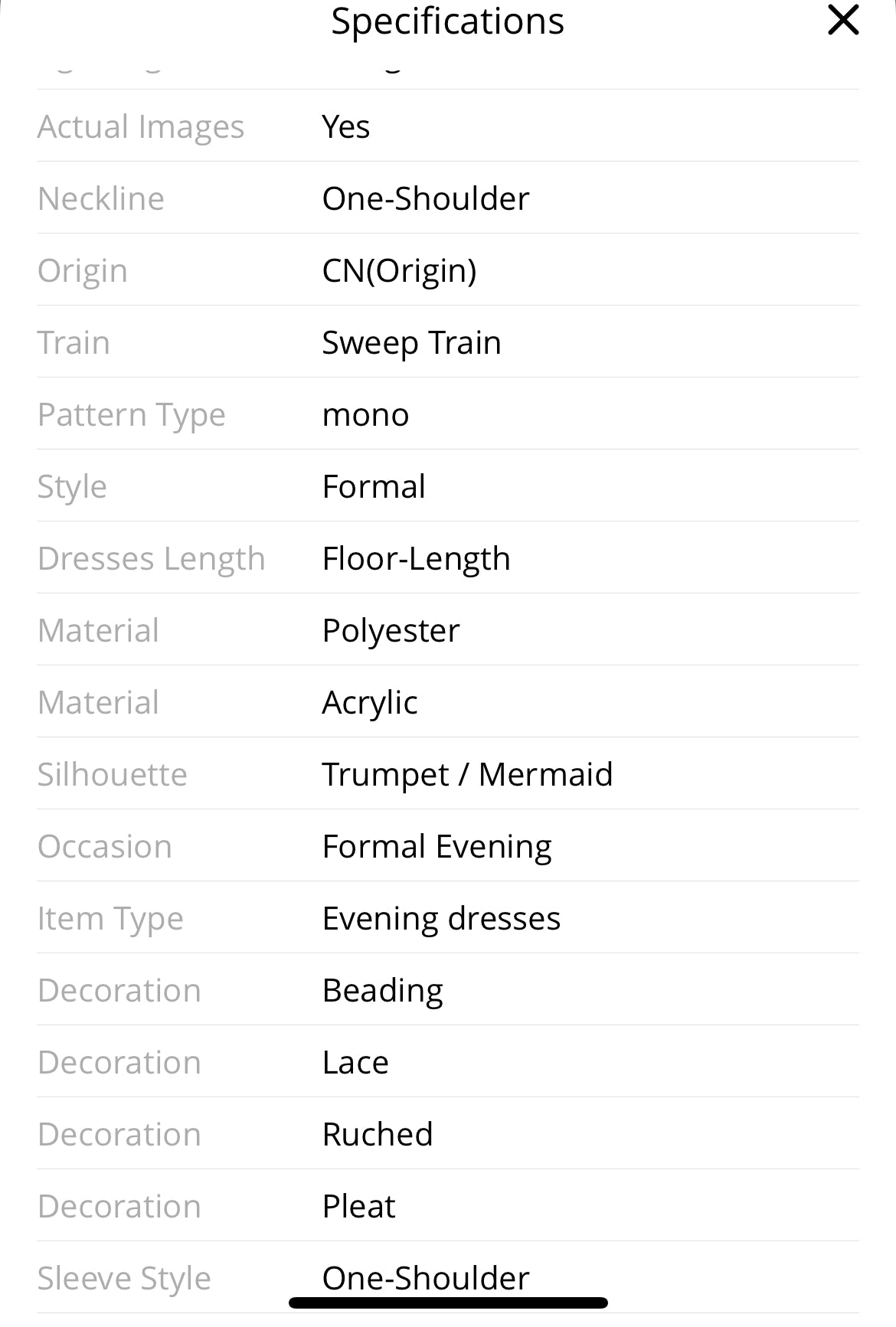This screenshot has width=896, height=1327.
Task: Tap the Sleeve Style label
Action: point(124,1279)
